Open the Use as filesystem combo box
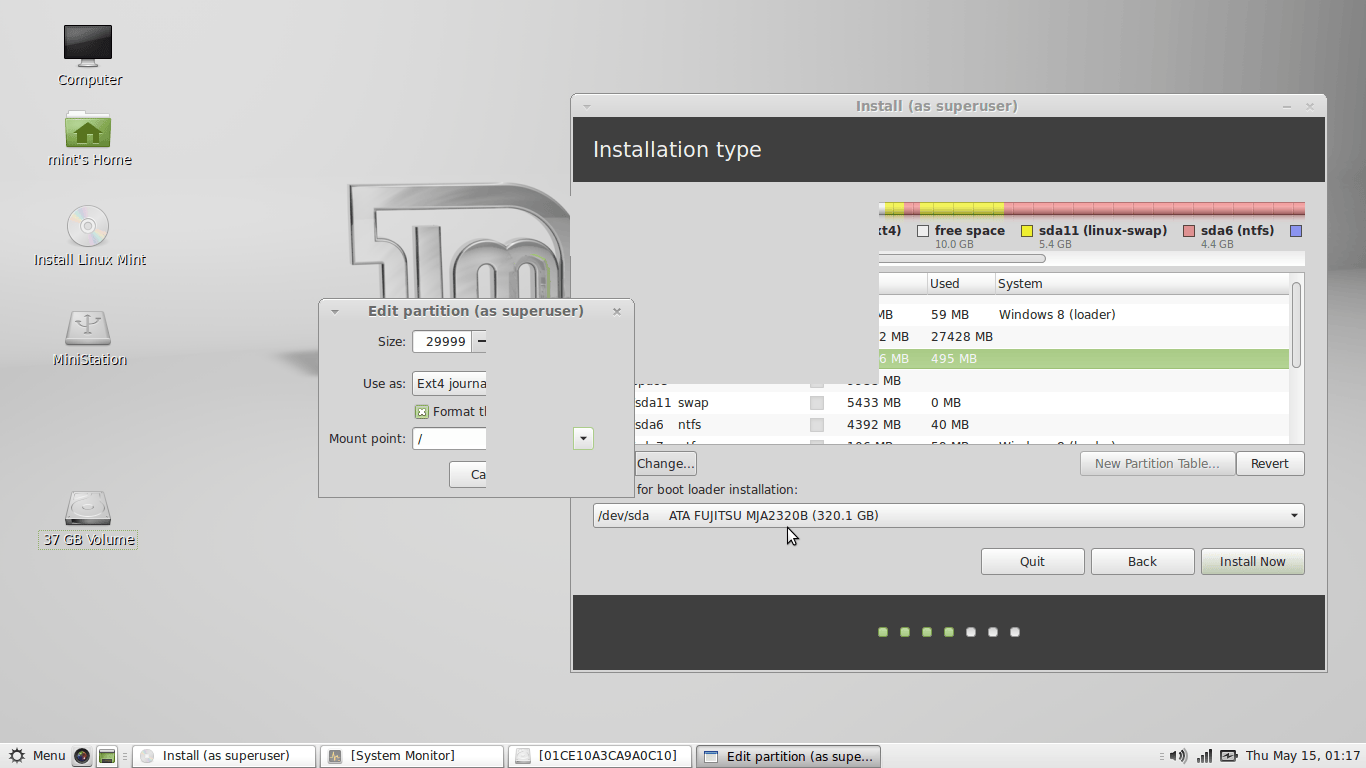1366x768 pixels. pos(450,383)
